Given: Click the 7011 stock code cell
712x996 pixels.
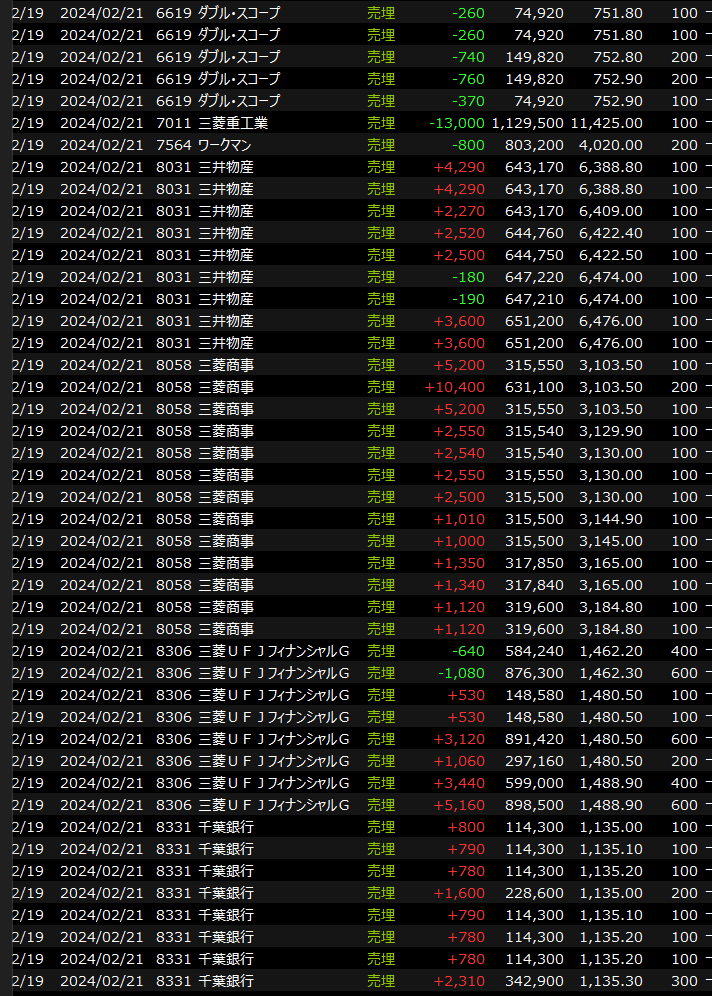Looking at the screenshot, I should (x=172, y=123).
